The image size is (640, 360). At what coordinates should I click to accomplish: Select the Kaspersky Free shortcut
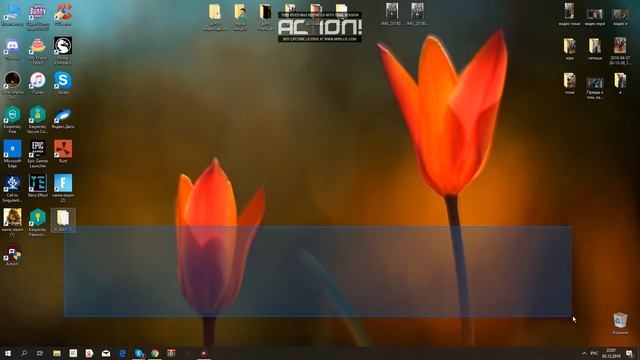click(12, 120)
